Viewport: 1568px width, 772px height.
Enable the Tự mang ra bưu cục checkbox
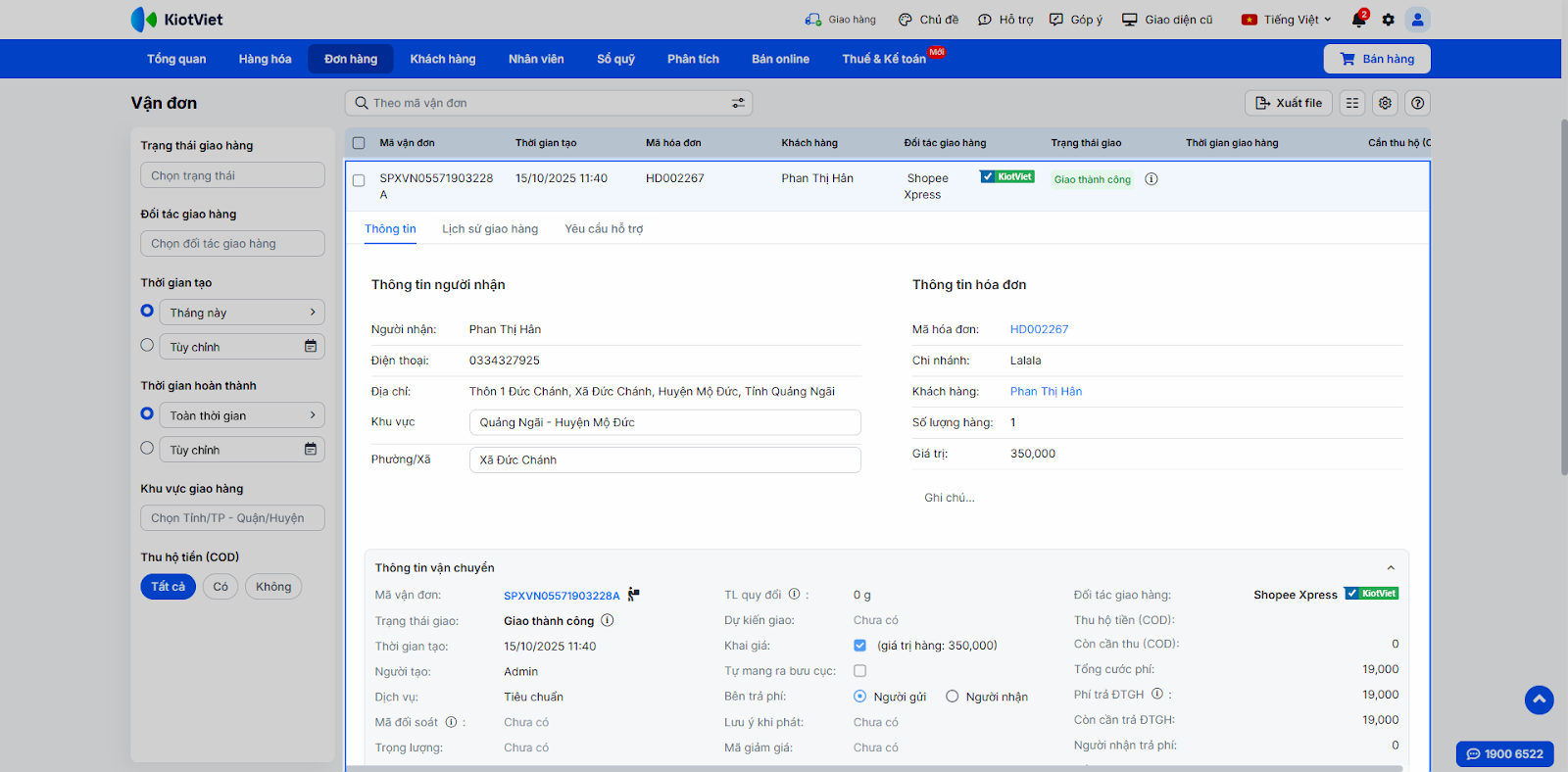click(859, 671)
